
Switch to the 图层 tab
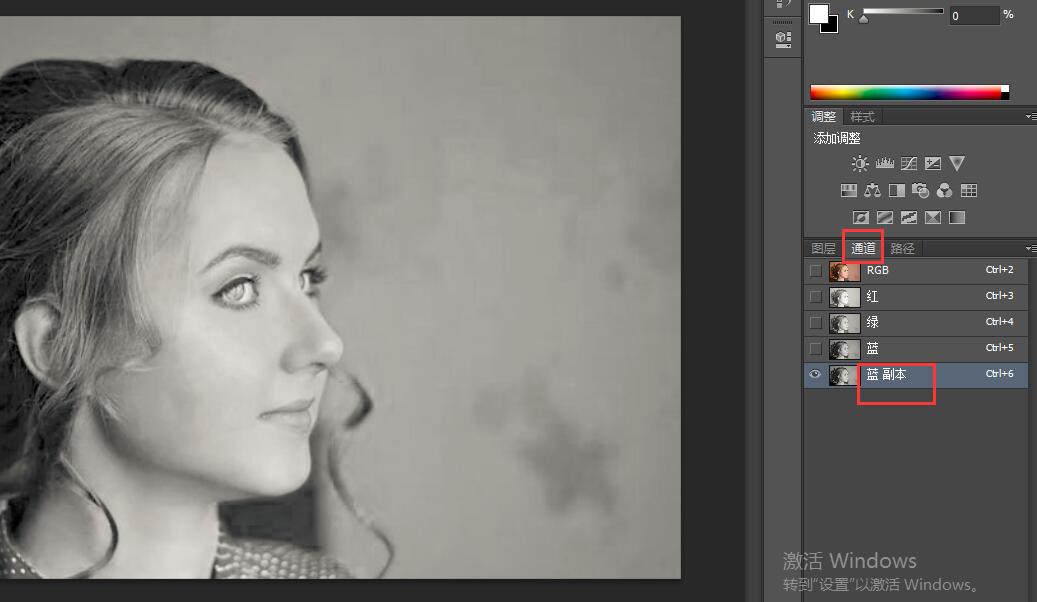click(x=823, y=248)
